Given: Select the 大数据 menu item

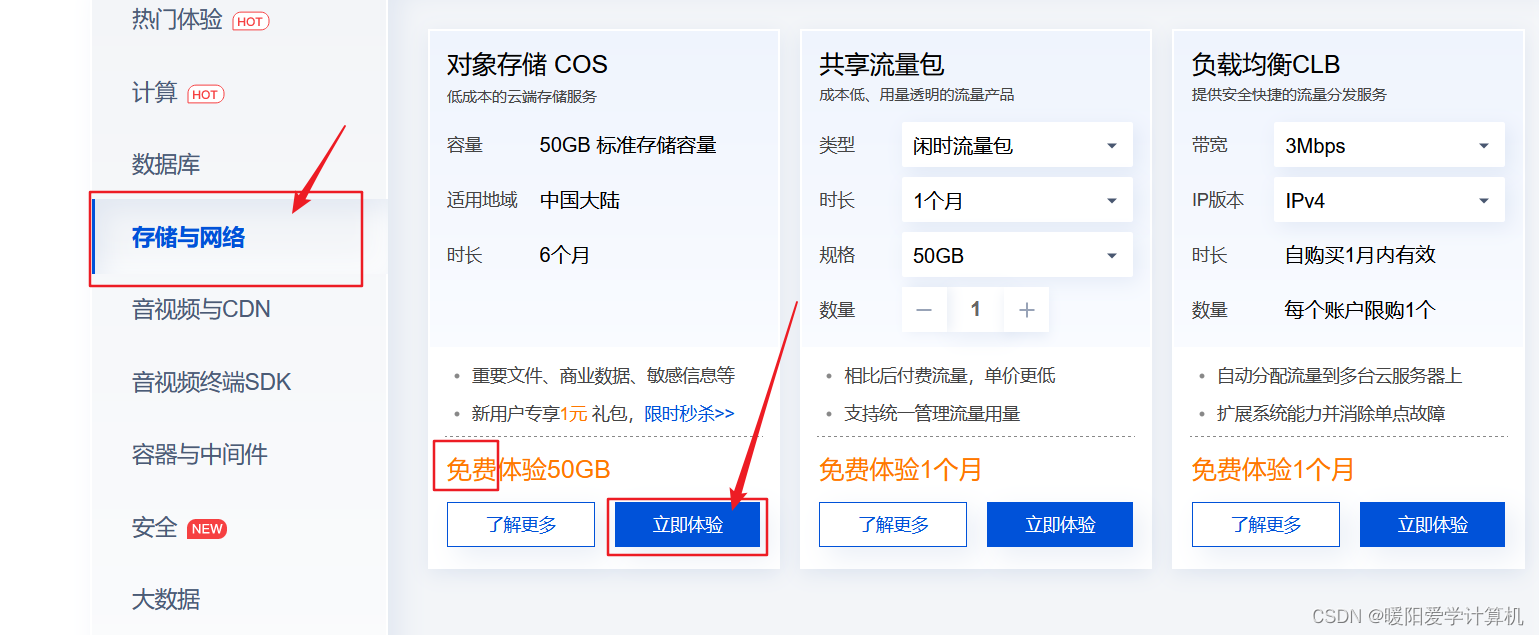Looking at the screenshot, I should [x=167, y=599].
